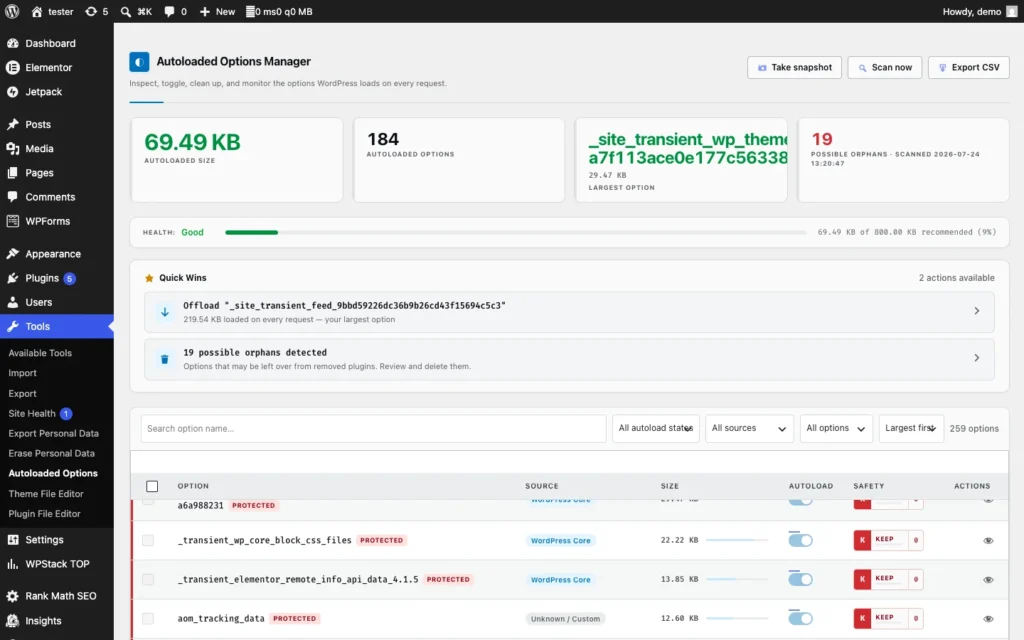Click the Scan now button

point(884,67)
